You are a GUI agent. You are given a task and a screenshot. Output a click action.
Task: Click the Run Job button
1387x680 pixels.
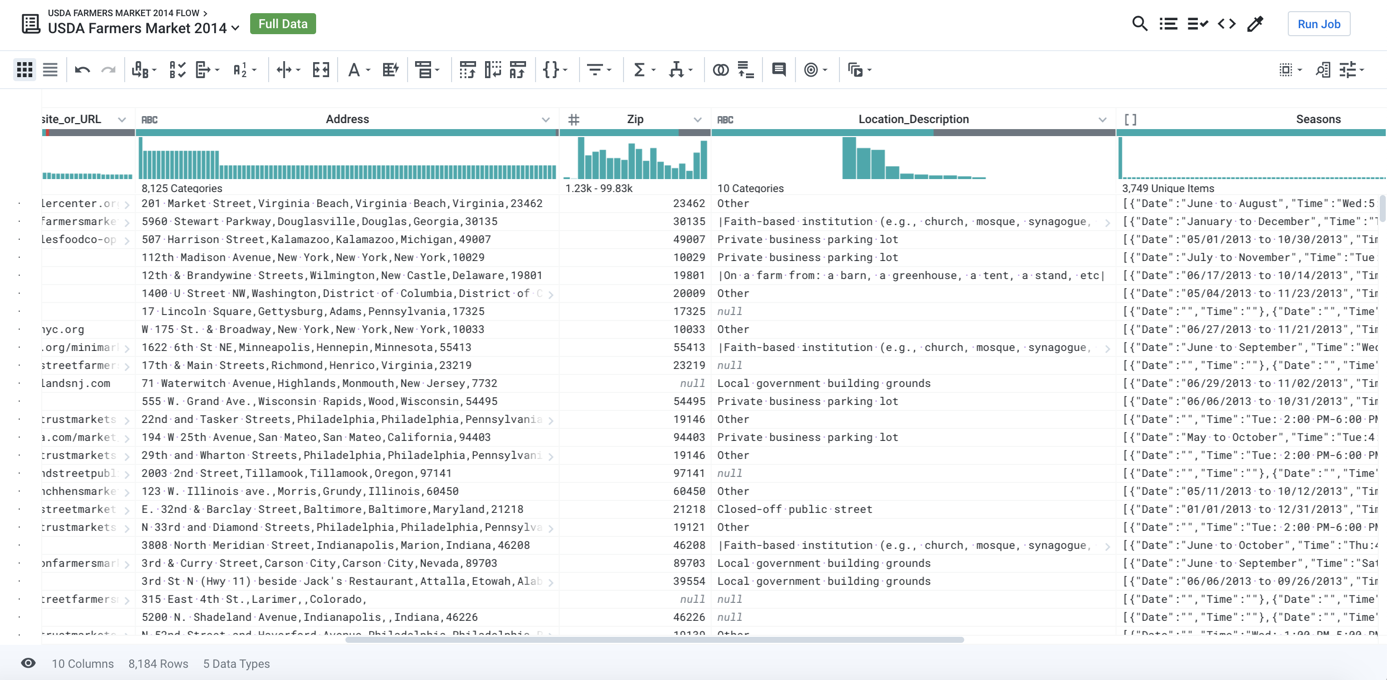pyautogui.click(x=1318, y=23)
